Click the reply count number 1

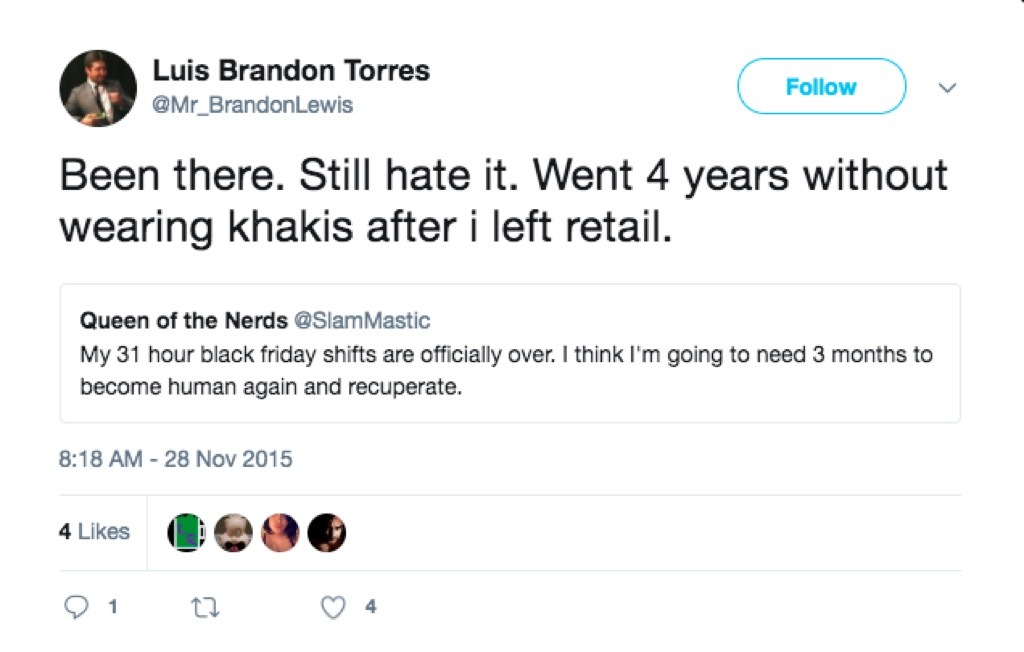[113, 606]
